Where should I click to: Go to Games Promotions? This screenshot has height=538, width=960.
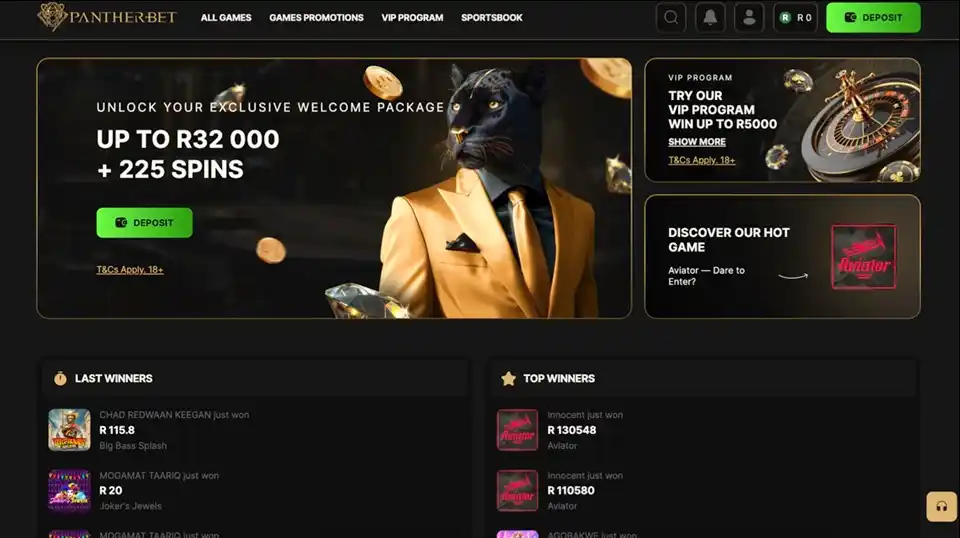tap(317, 18)
